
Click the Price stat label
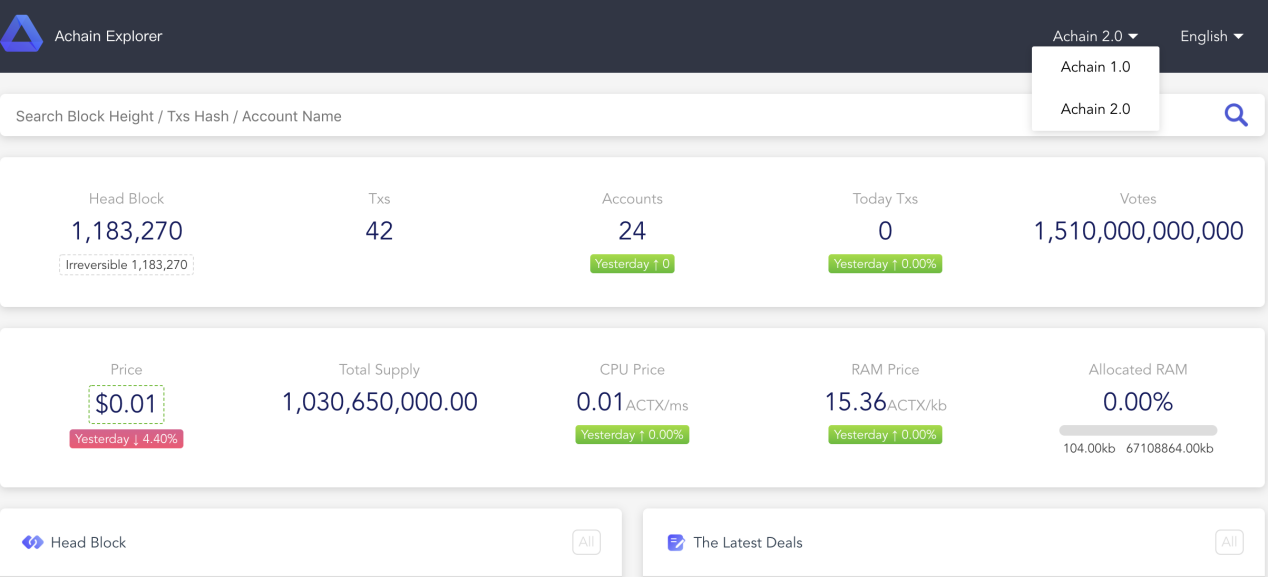point(126,370)
